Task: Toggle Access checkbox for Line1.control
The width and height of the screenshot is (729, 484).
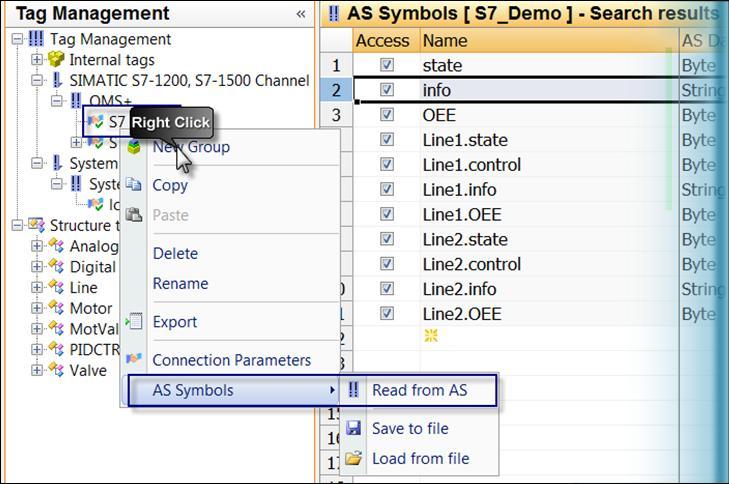Action: point(387,164)
